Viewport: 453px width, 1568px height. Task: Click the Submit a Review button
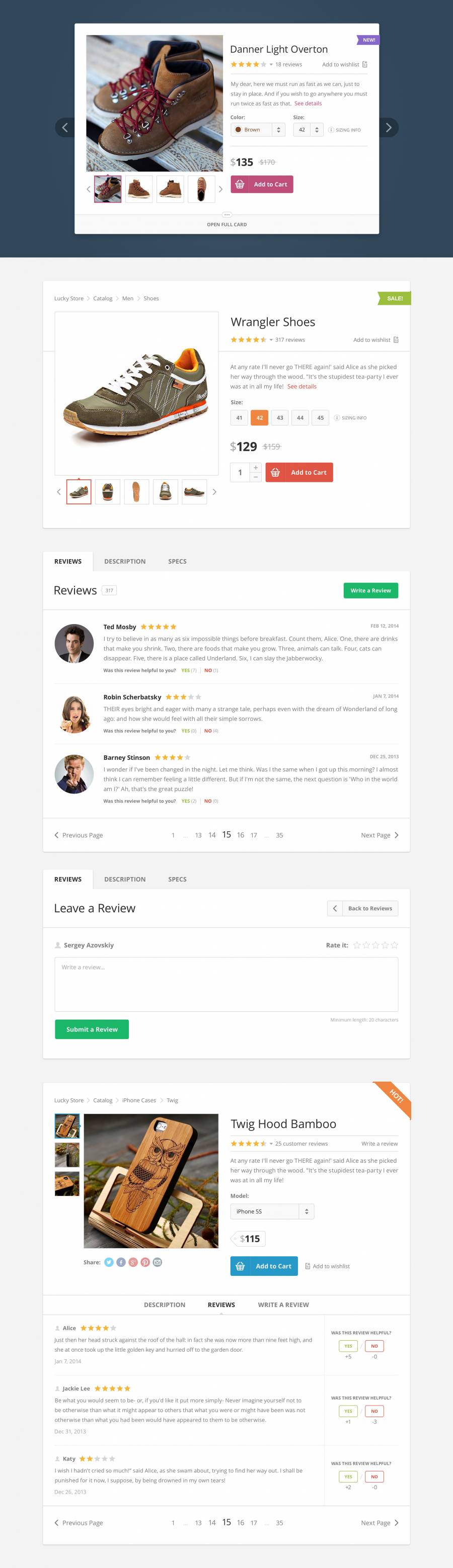pyautogui.click(x=92, y=1029)
